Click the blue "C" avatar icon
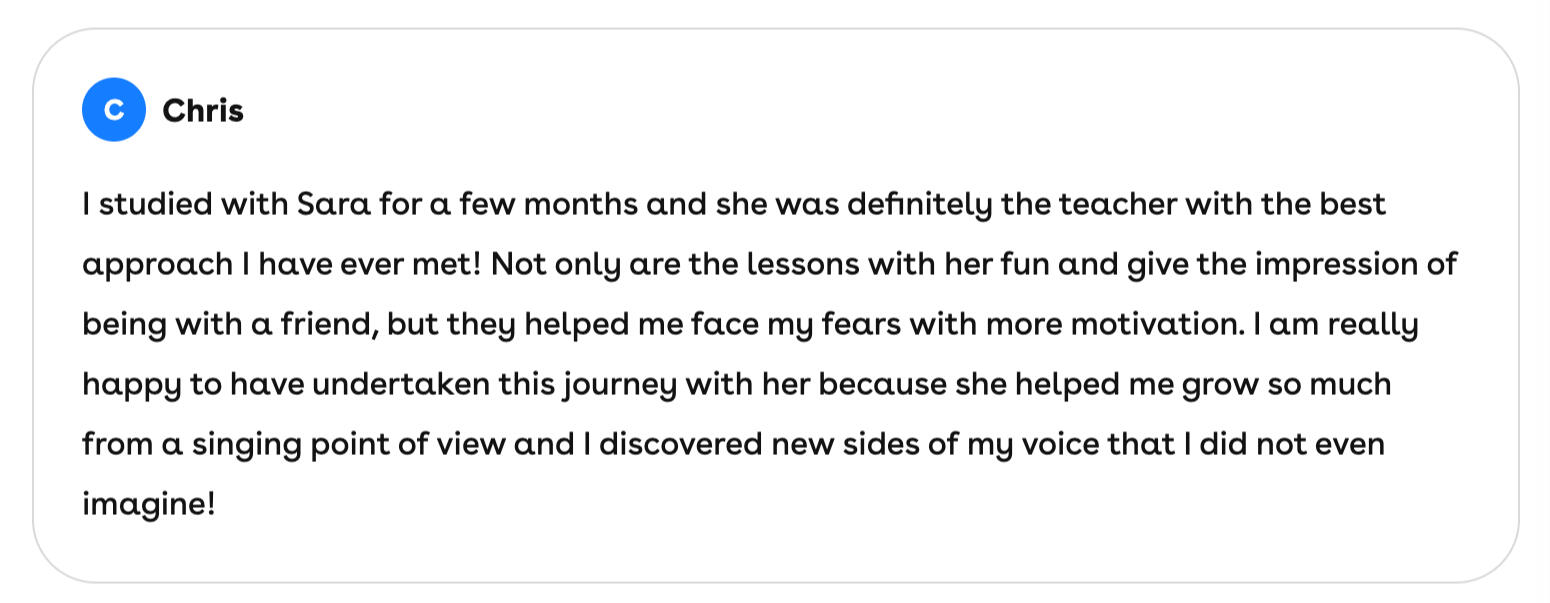 point(114,110)
